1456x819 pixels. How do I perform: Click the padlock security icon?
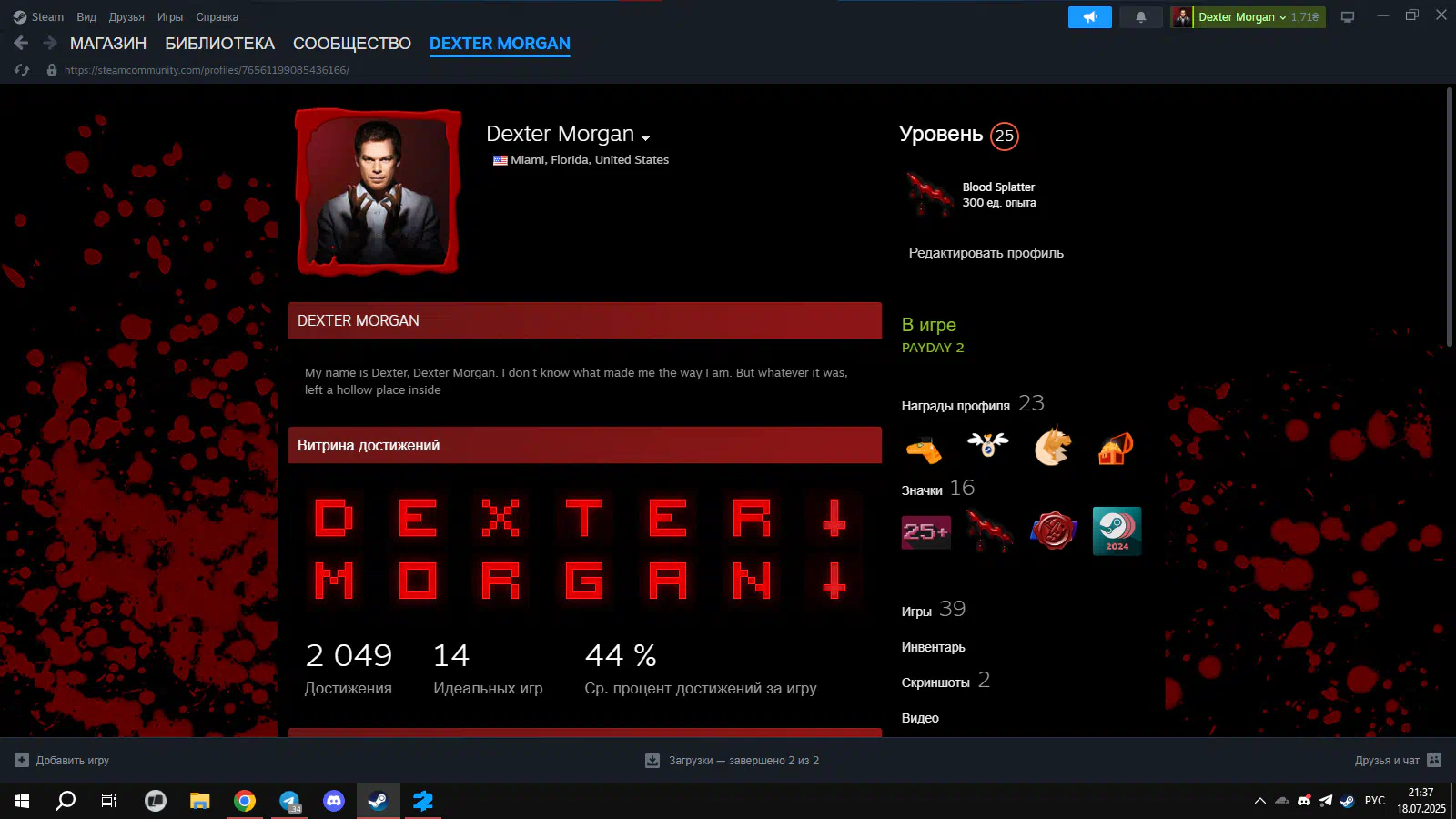pos(52,69)
